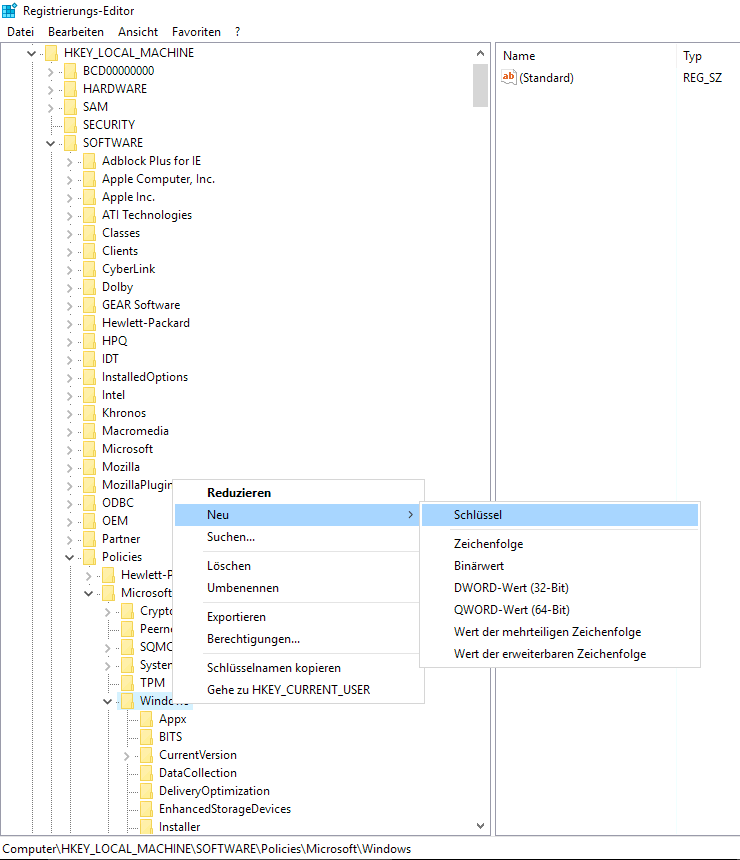Select the Khronos folder icon
This screenshot has width=740, height=860.
tap(89, 413)
